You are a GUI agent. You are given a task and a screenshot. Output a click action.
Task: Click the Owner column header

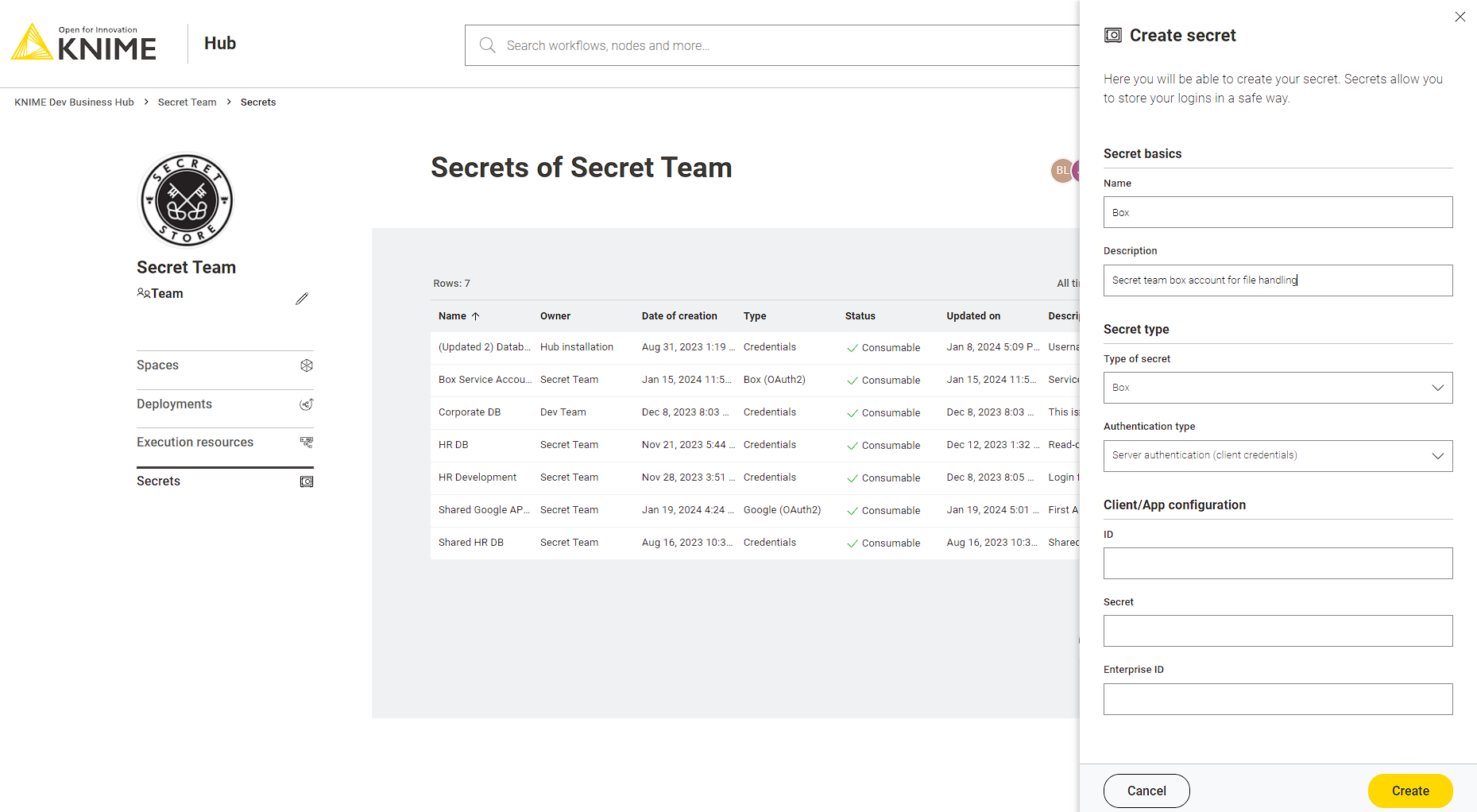pyautogui.click(x=555, y=316)
